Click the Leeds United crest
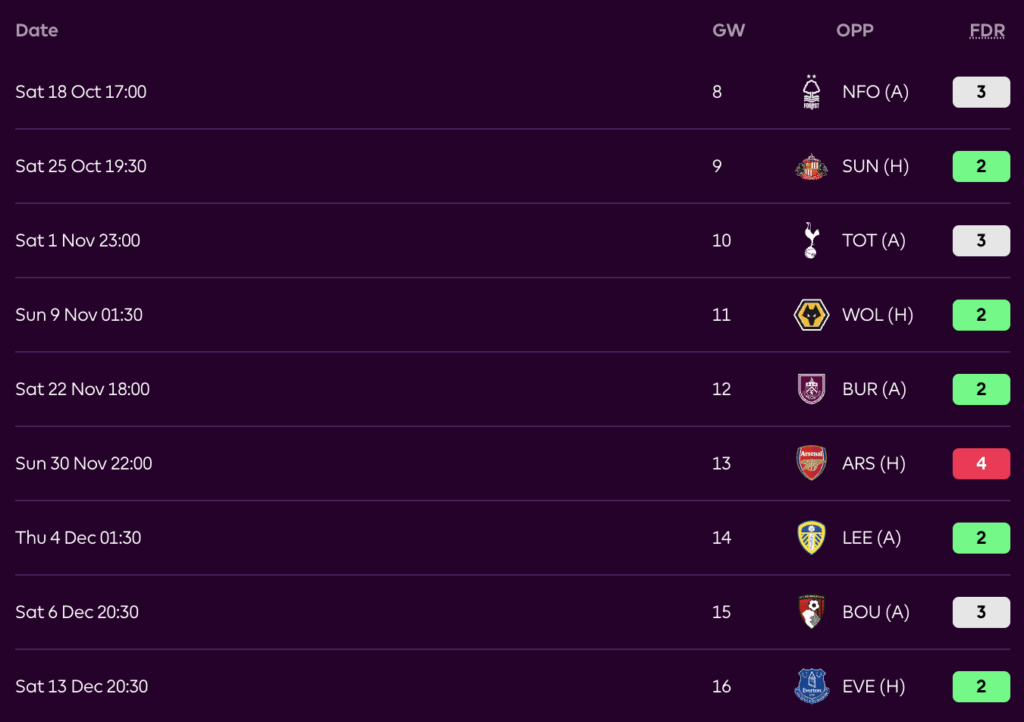 point(811,538)
